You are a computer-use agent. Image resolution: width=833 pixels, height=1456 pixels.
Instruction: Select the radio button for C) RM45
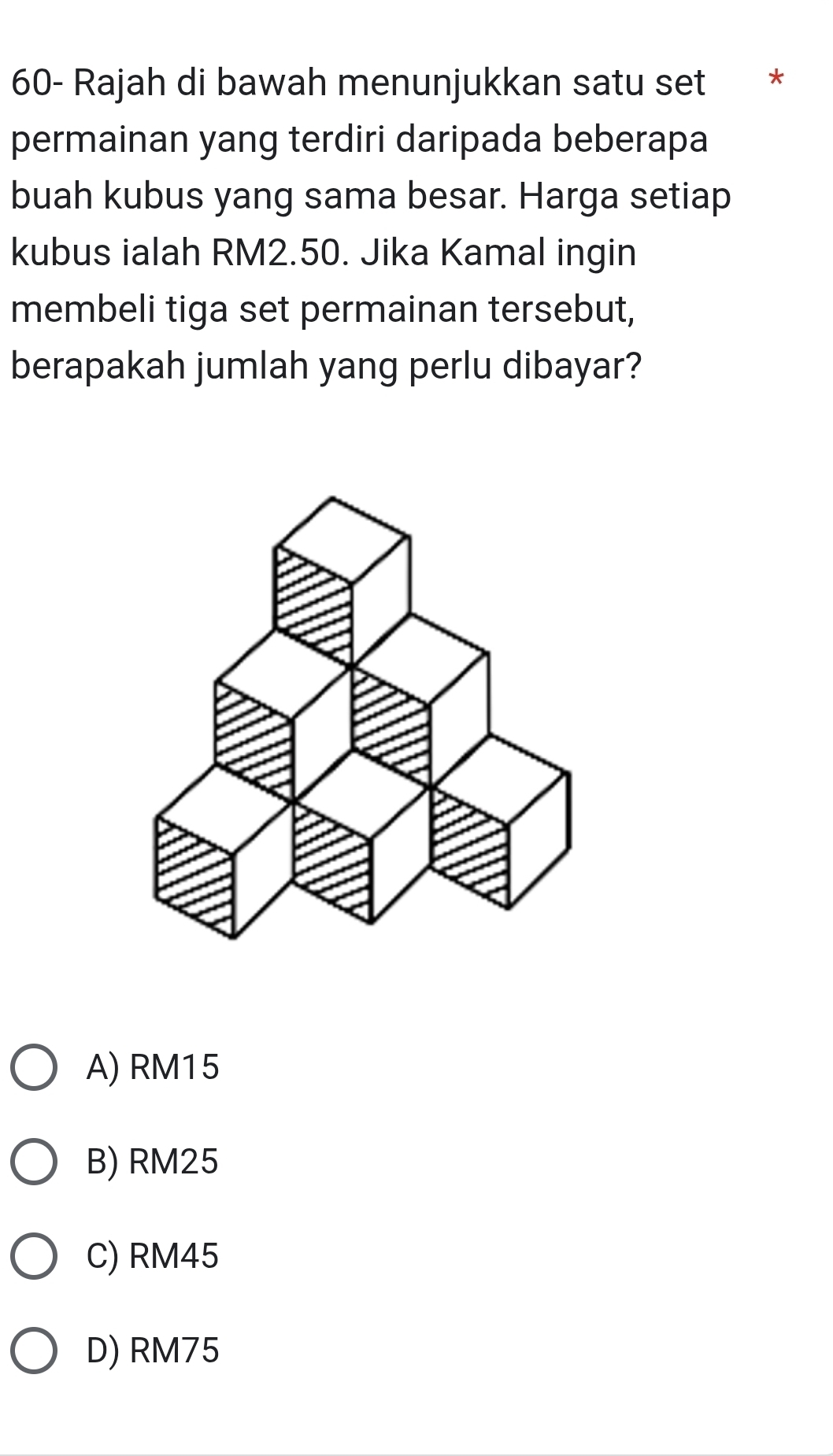pos(34,1256)
